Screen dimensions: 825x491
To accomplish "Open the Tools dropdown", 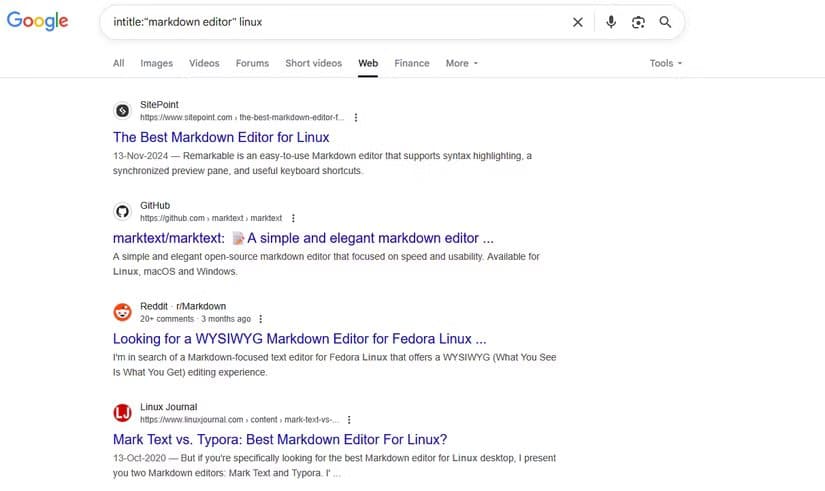I will 666,63.
